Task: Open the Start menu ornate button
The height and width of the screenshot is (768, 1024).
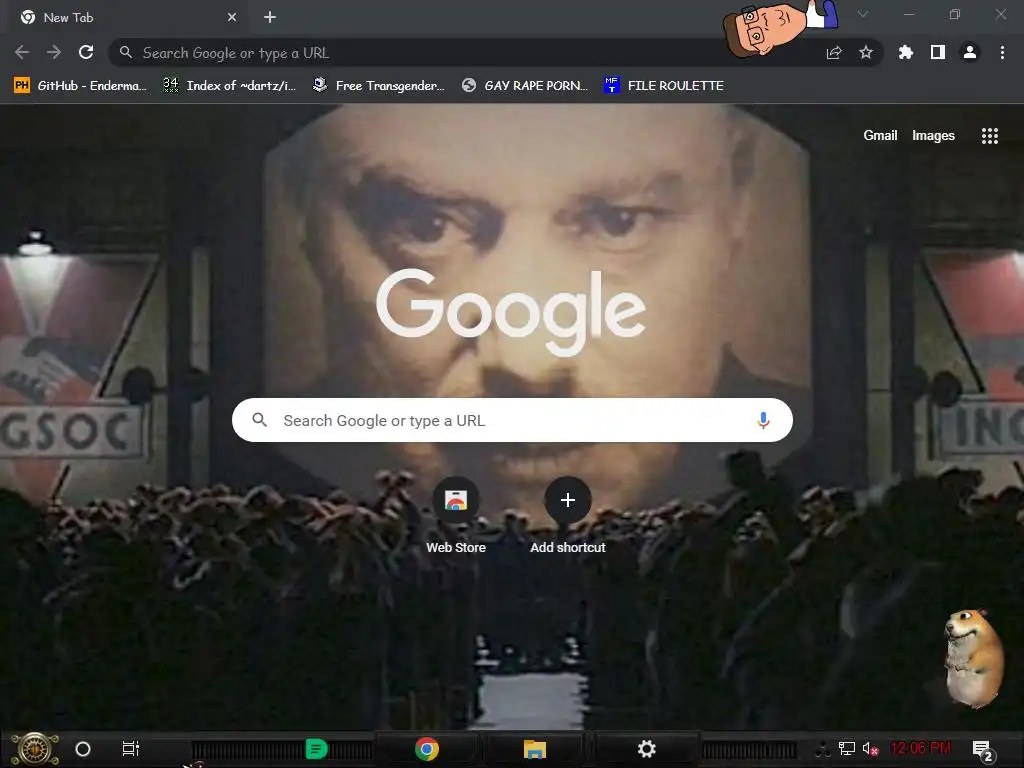Action: point(35,748)
